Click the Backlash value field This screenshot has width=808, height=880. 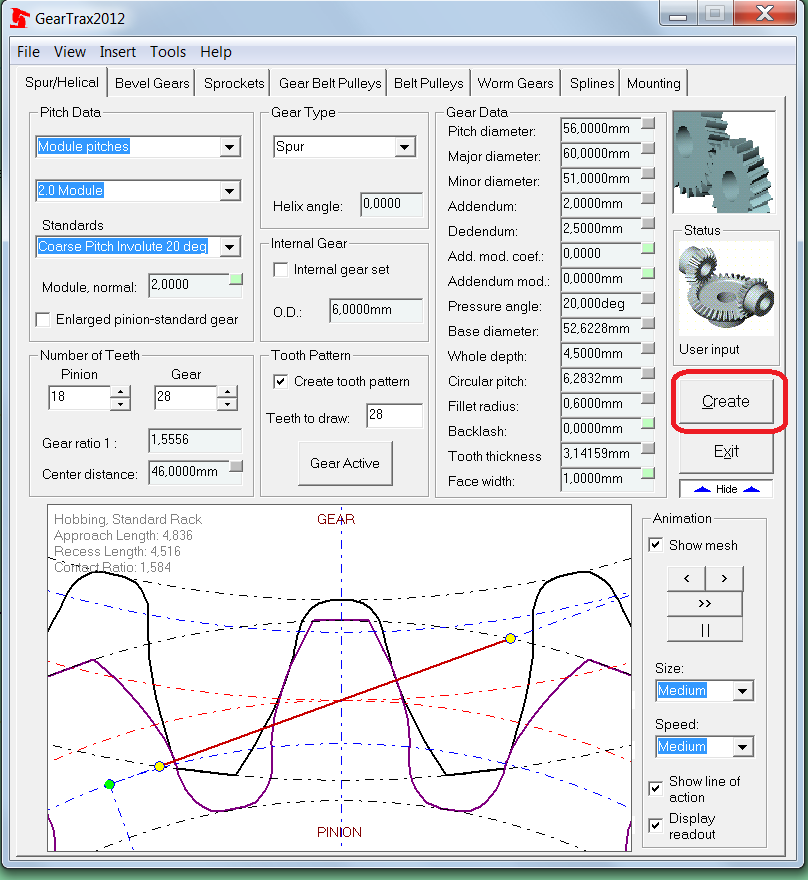pyautogui.click(x=600, y=429)
